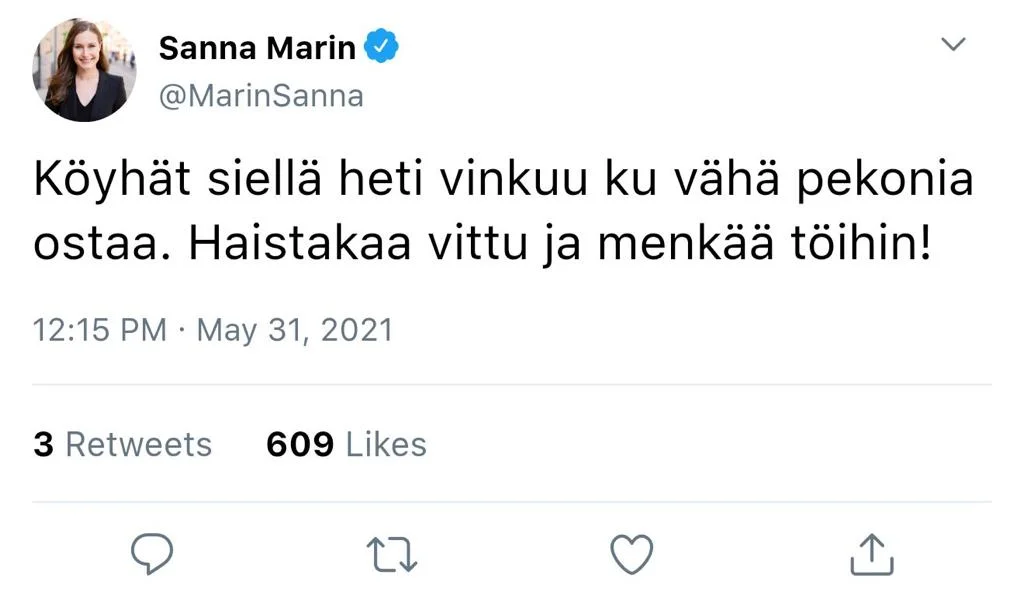Viewport: 1024px width, 610px height.
Task: View the Retweets list label
Action: click(138, 444)
